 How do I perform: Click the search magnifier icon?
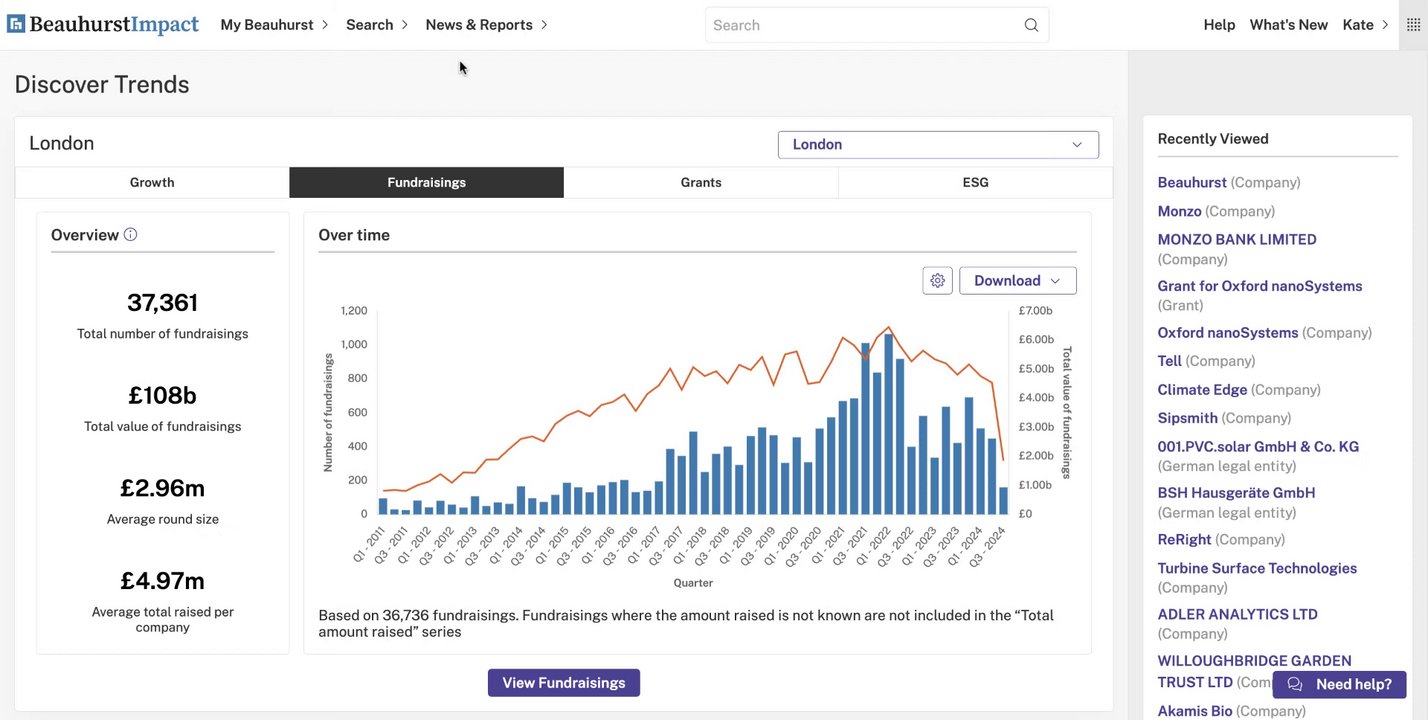(1031, 25)
